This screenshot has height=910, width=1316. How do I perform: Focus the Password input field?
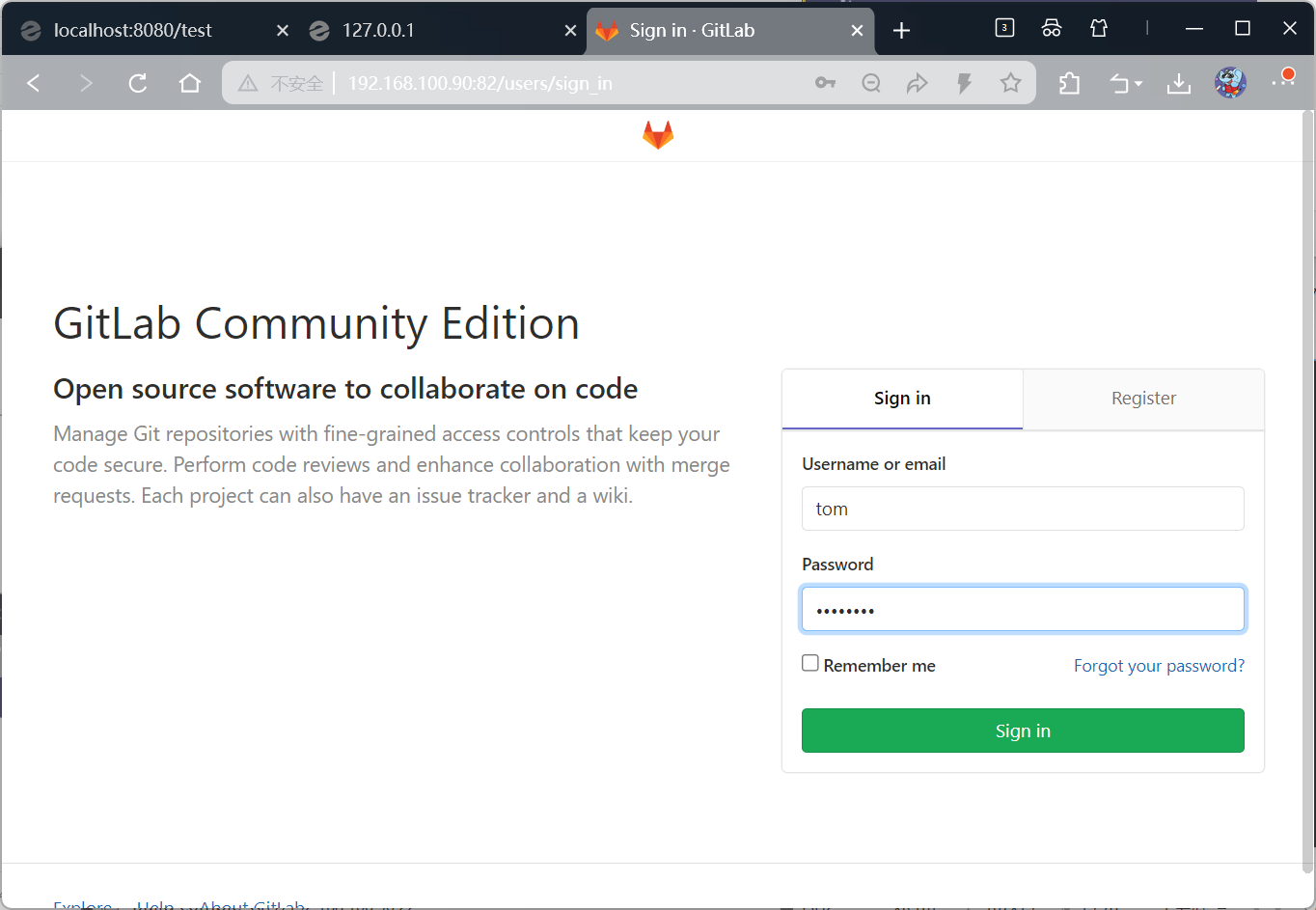coord(1023,609)
